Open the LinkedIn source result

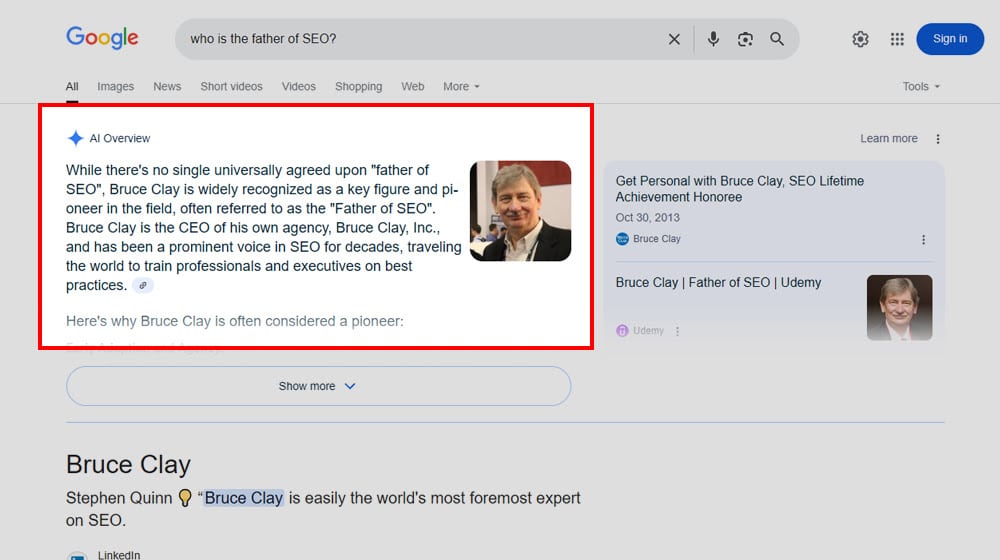(x=119, y=555)
